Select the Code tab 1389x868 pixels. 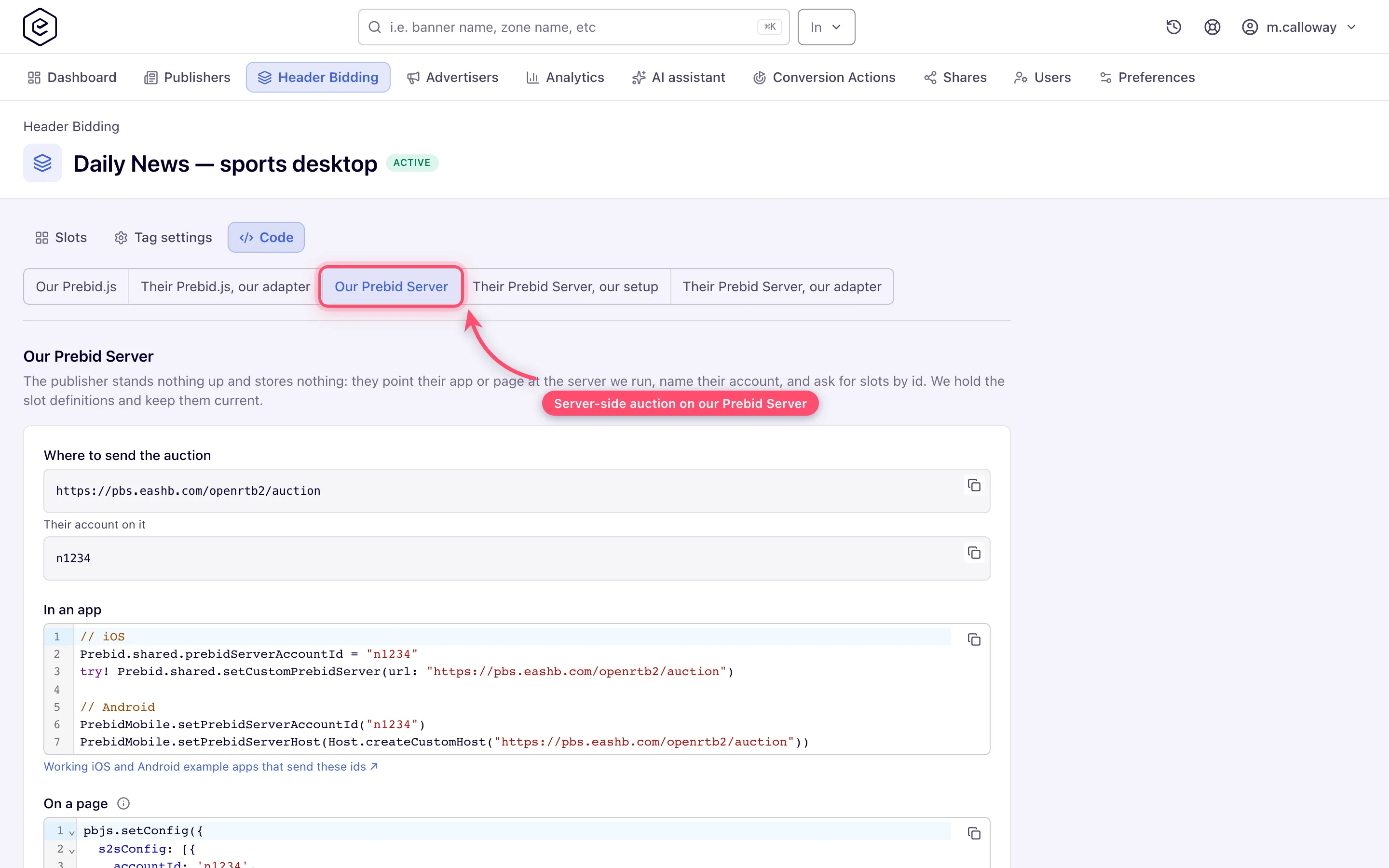(x=266, y=237)
